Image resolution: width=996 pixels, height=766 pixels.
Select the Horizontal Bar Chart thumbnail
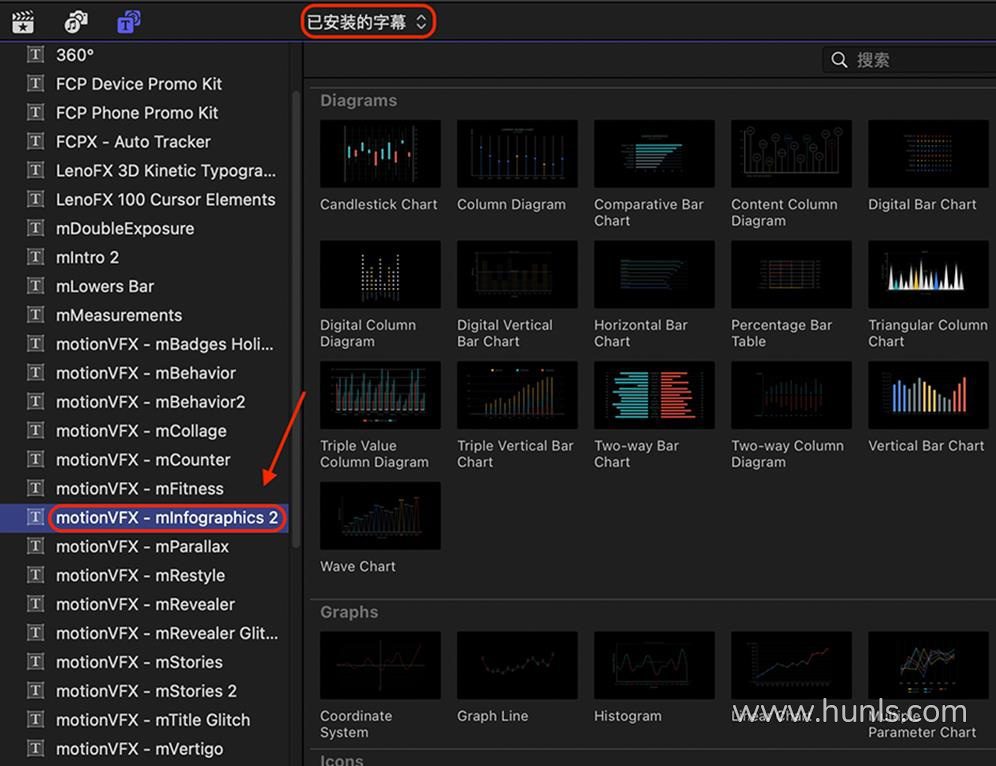pos(654,274)
